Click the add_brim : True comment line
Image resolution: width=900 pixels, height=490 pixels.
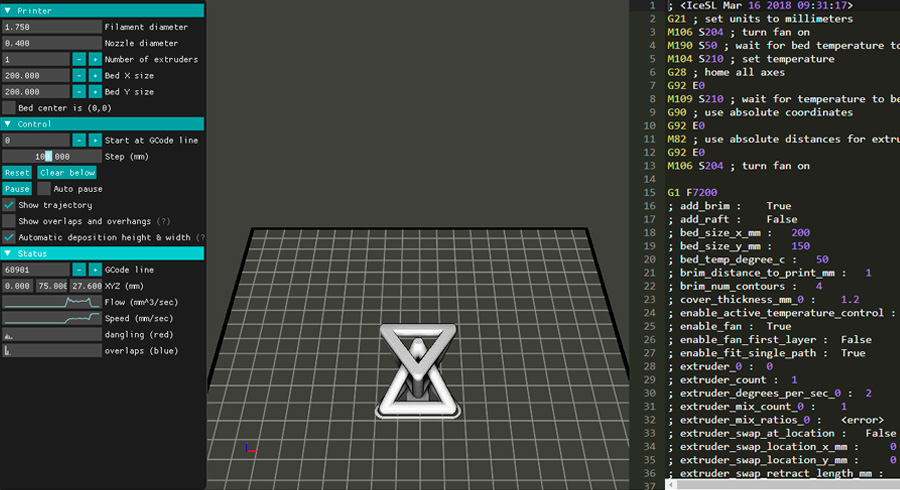pyautogui.click(x=730, y=205)
